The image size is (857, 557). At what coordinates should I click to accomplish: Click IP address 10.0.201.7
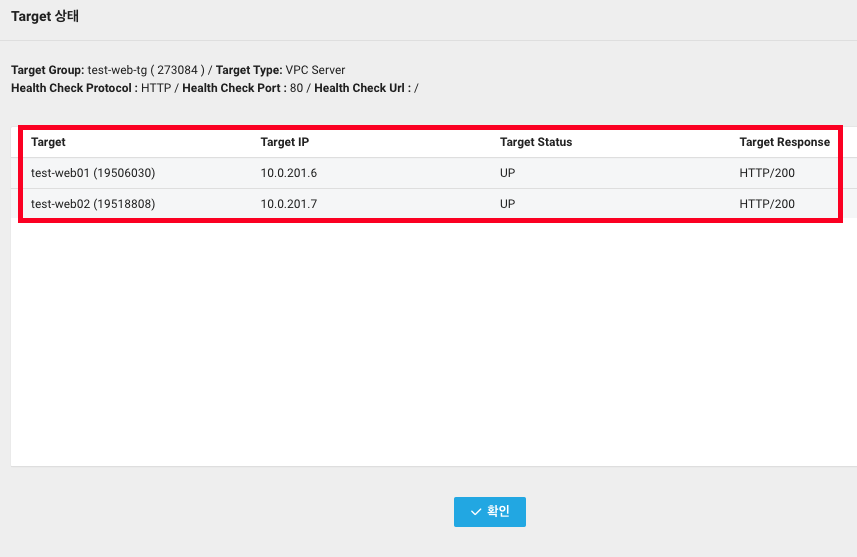[289, 204]
